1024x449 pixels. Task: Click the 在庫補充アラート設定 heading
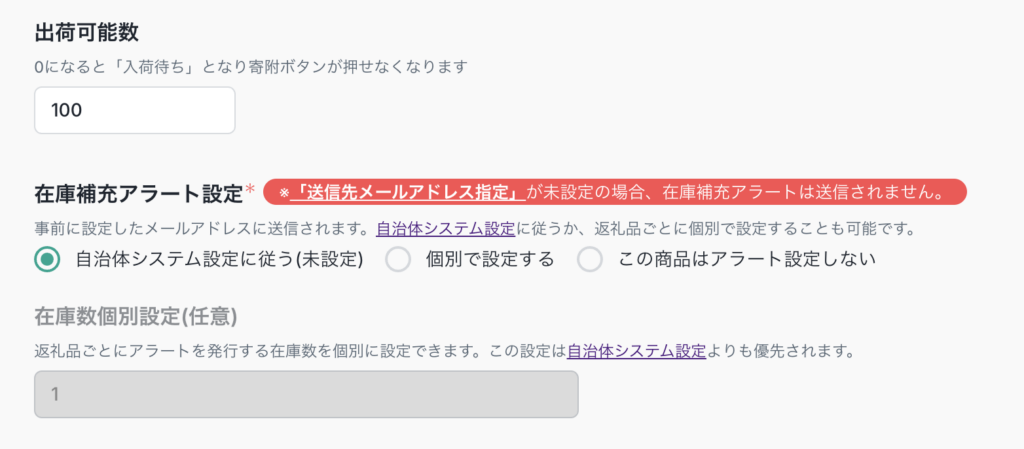pos(139,192)
